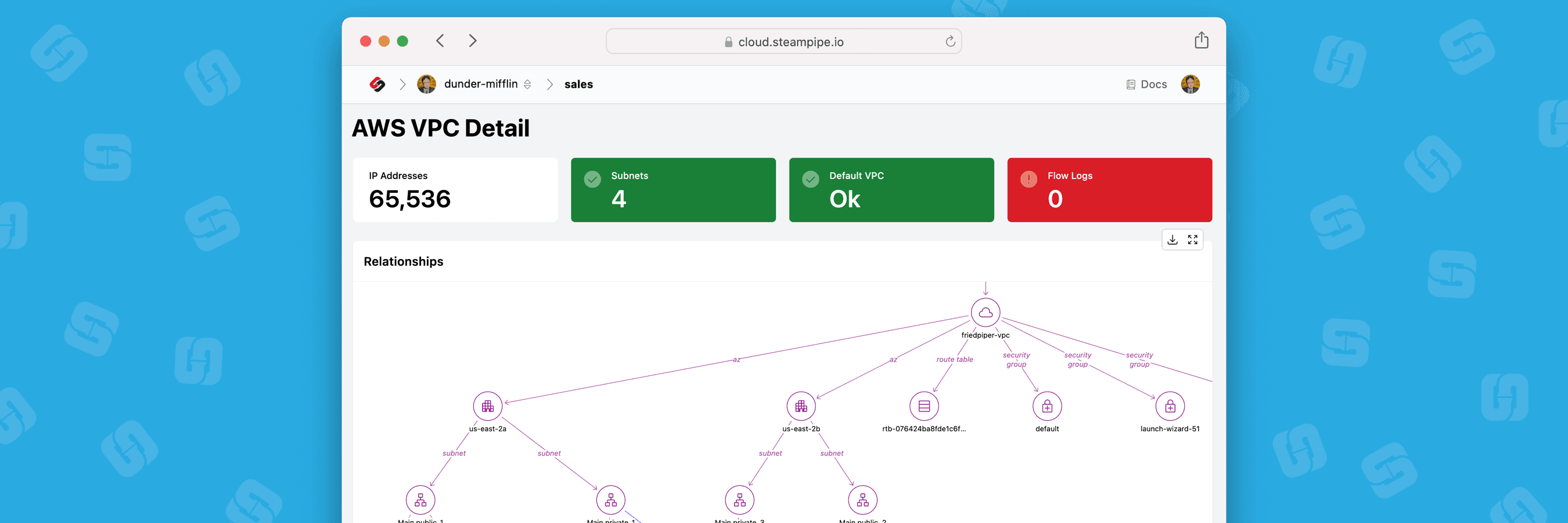The width and height of the screenshot is (1568, 523).
Task: Click the Steampipe logo icon in breadcrumb
Action: point(377,84)
